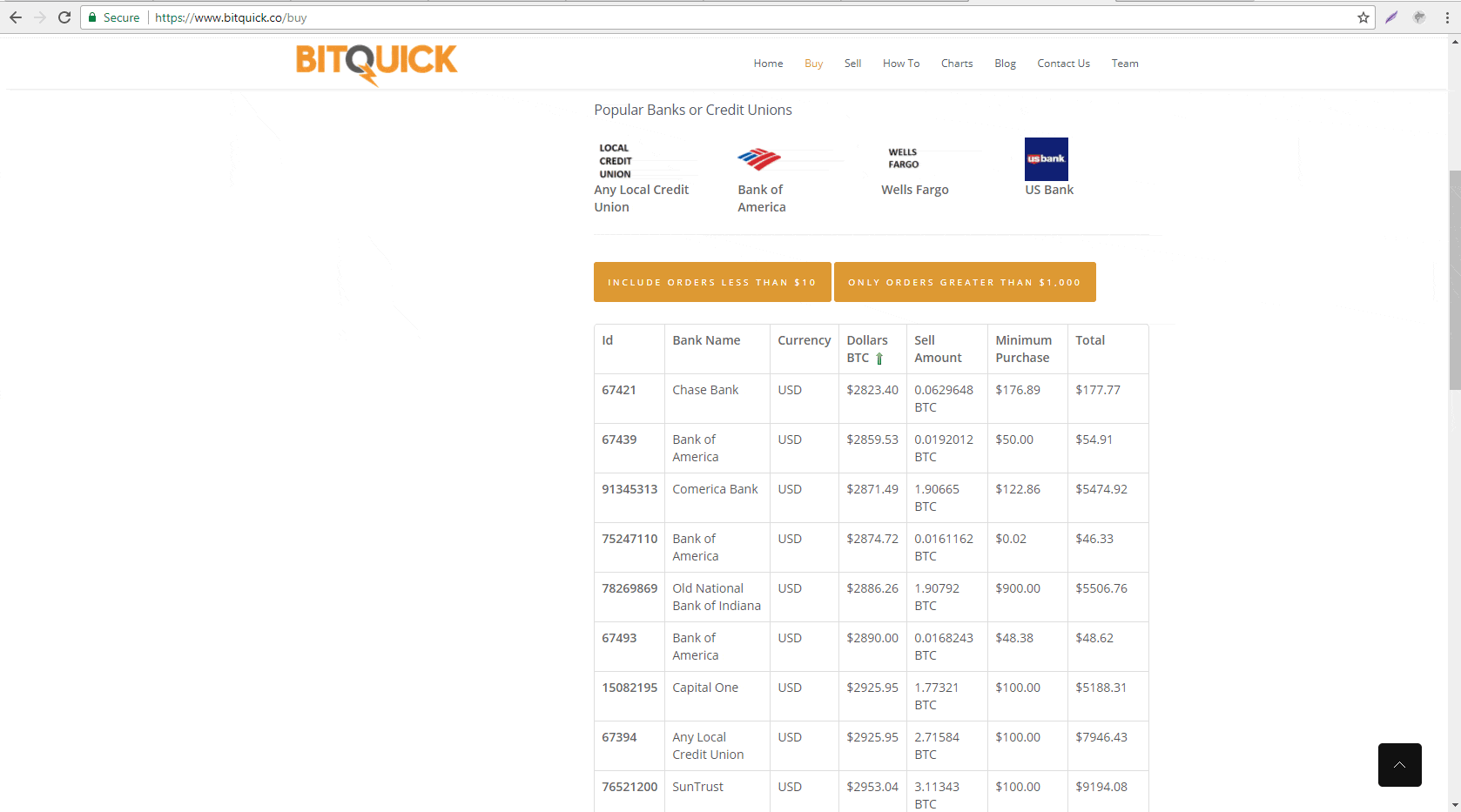The width and height of the screenshot is (1461, 812).
Task: Click the scrollbar down arrow
Action: point(1454,805)
